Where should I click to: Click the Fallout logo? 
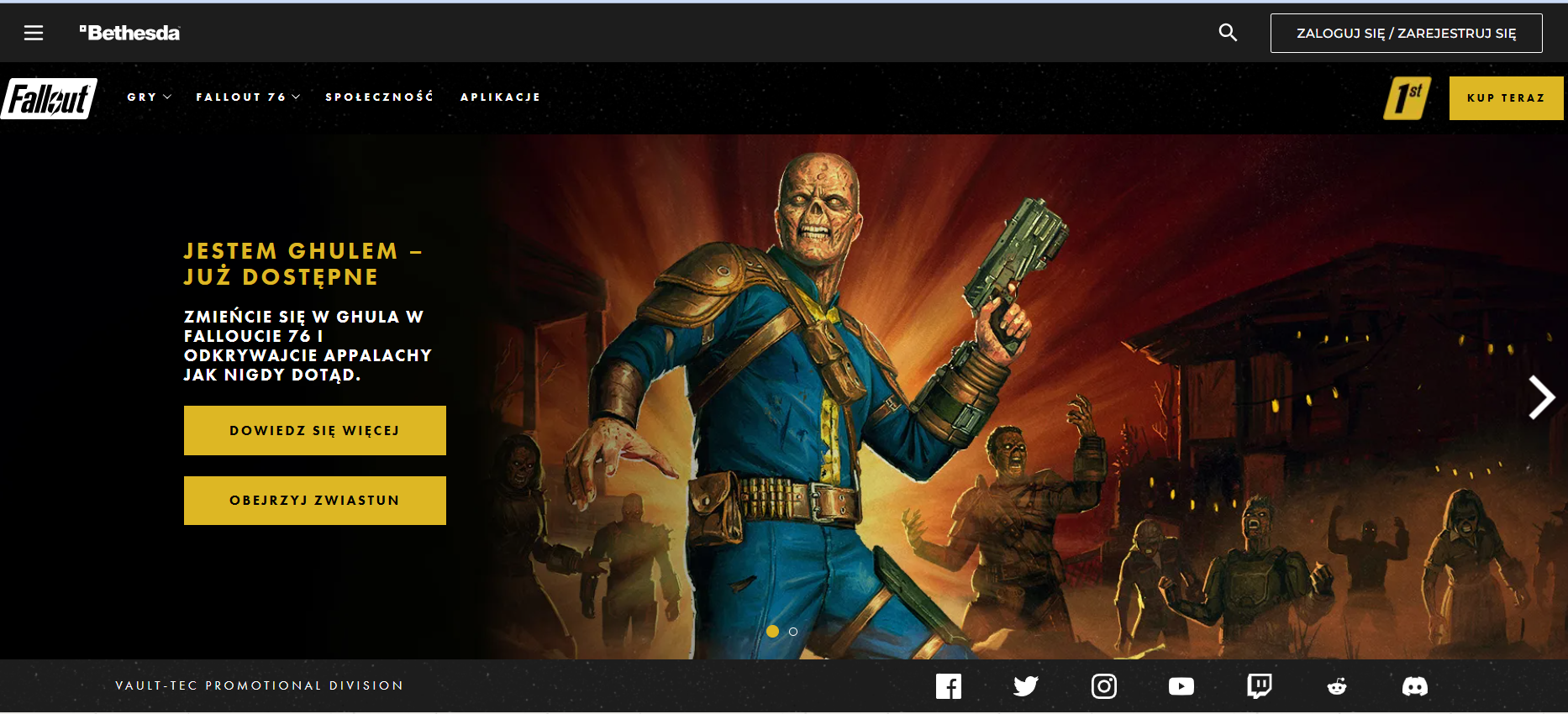click(50, 98)
